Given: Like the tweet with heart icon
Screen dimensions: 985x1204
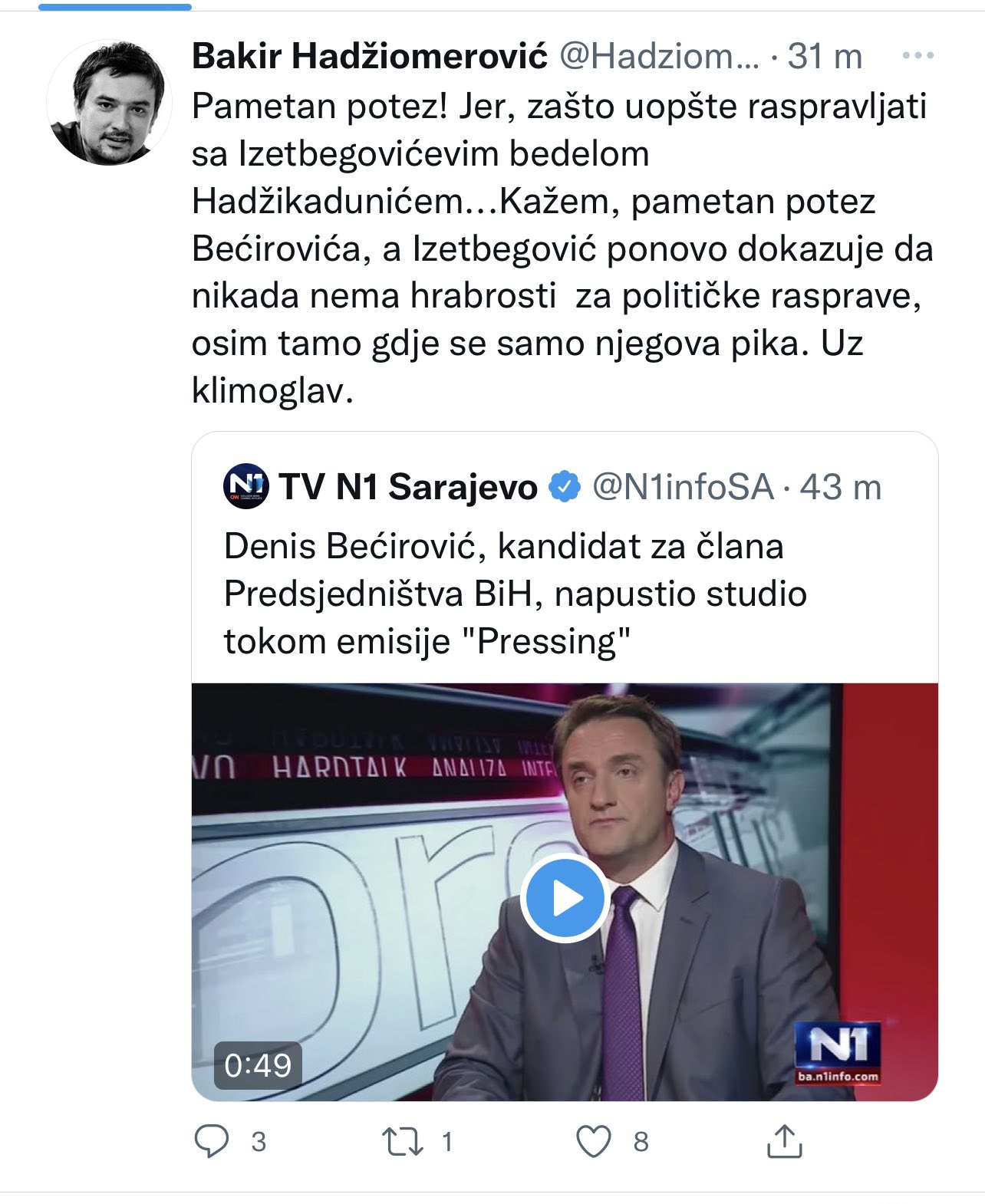Looking at the screenshot, I should pyautogui.click(x=594, y=1141).
